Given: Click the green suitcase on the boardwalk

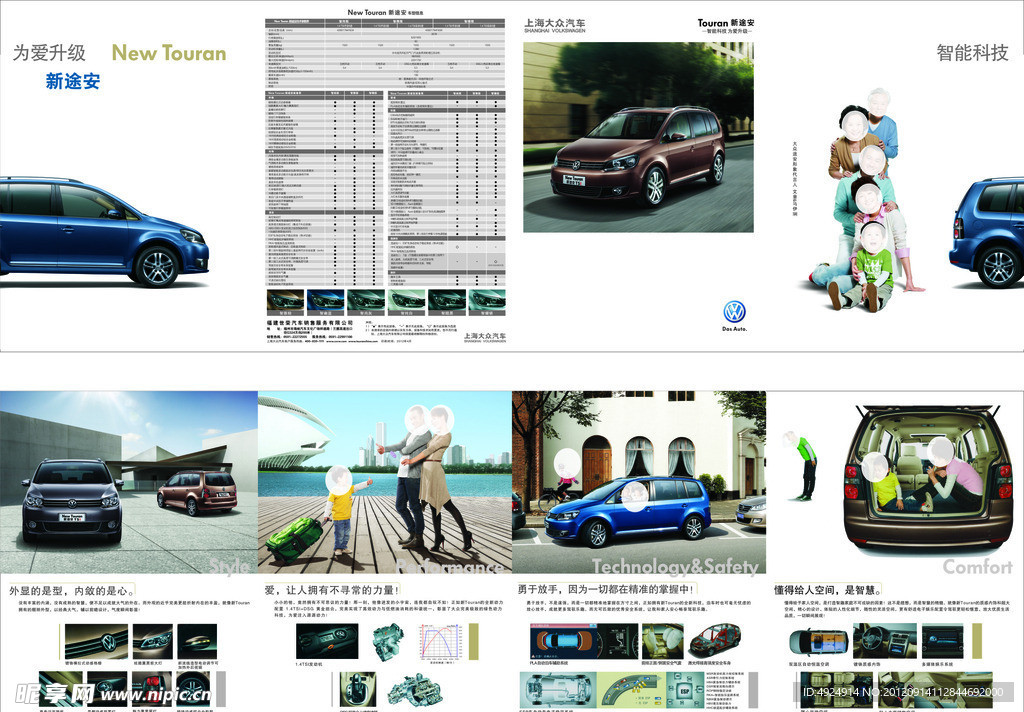Looking at the screenshot, I should click(x=293, y=539).
